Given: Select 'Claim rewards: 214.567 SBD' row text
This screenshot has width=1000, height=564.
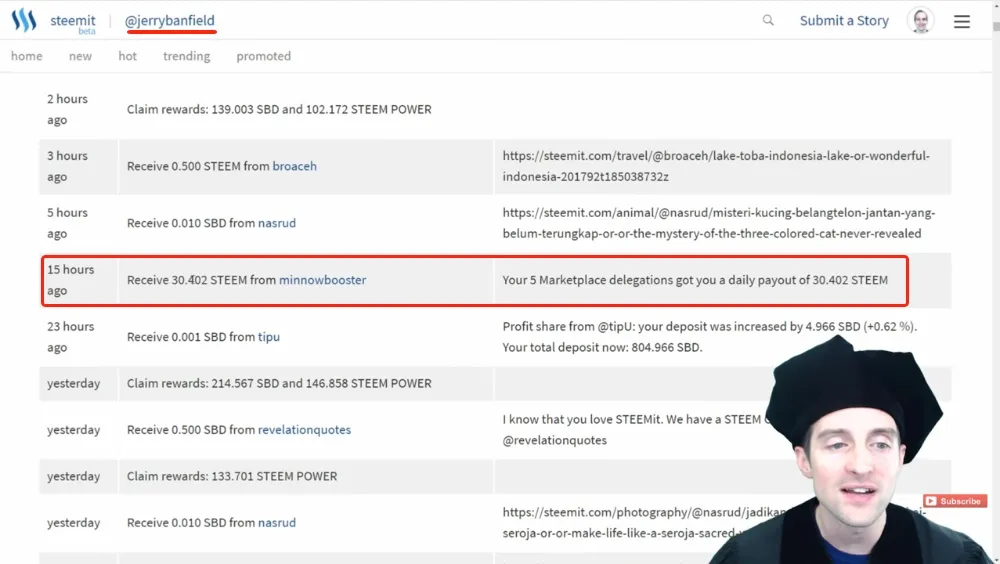Looking at the screenshot, I should (279, 383).
